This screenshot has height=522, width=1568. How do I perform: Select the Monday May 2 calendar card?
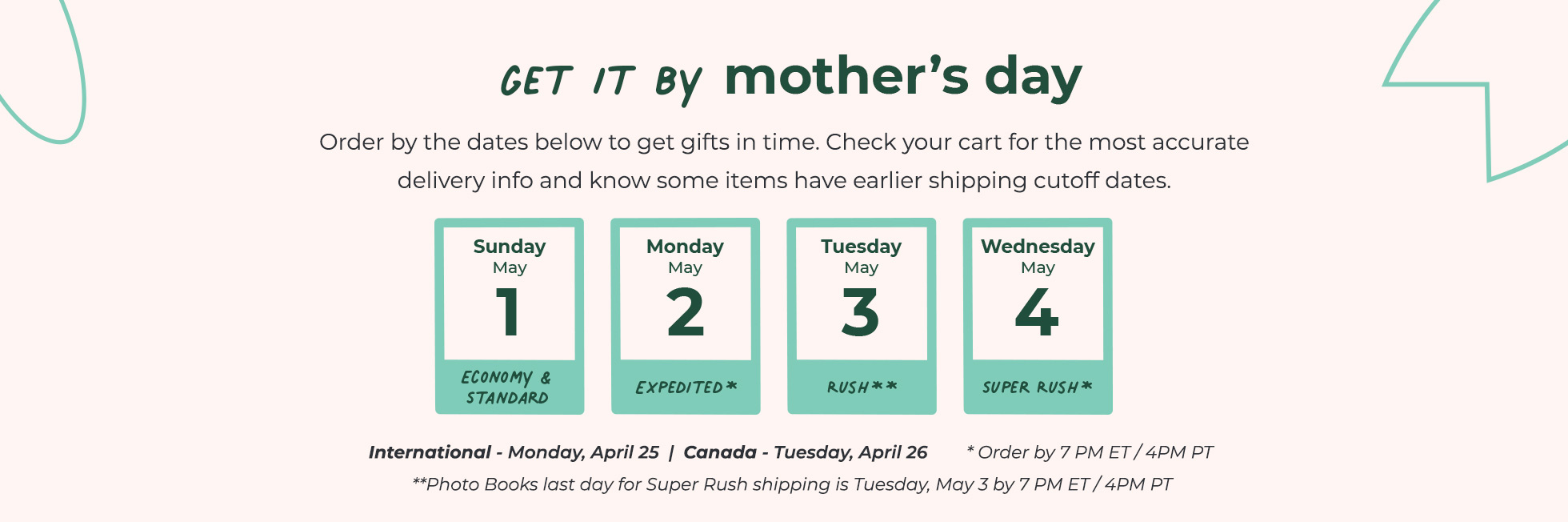[x=686, y=316]
